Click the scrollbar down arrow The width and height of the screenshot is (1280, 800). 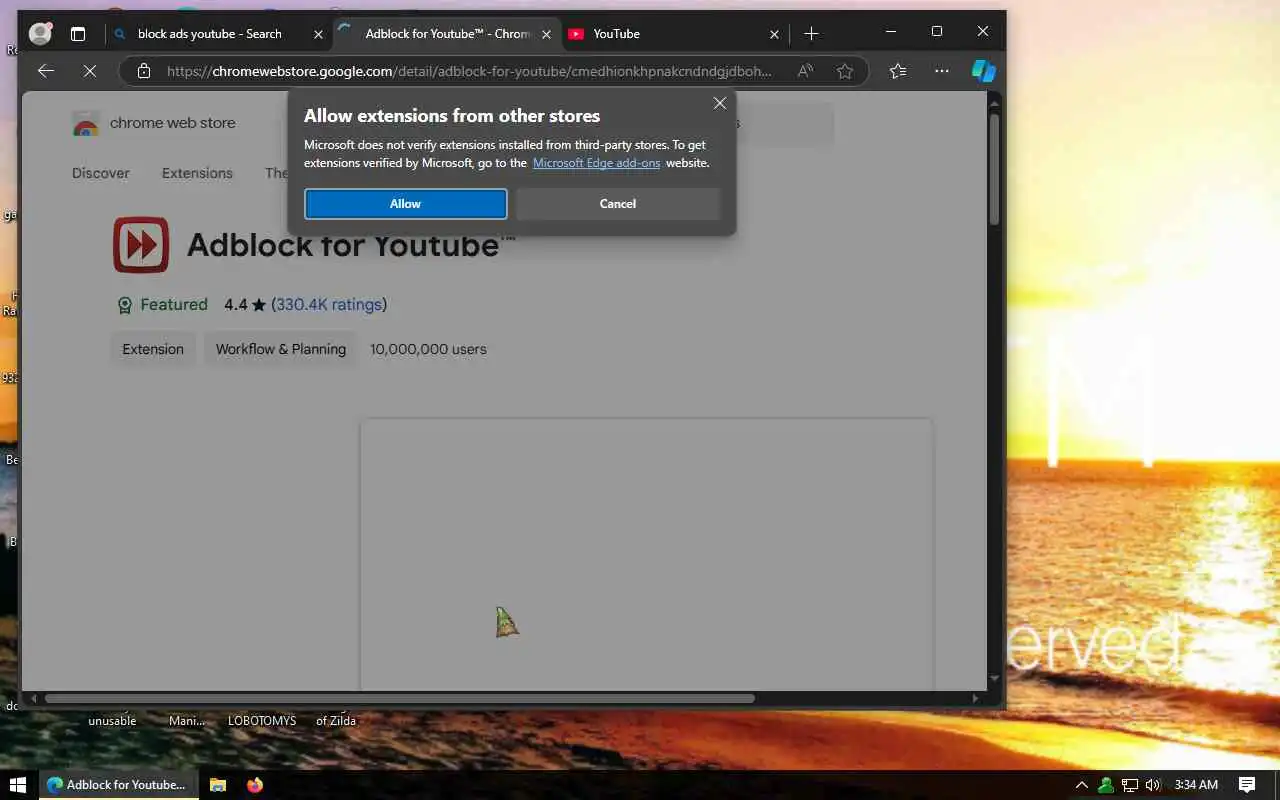pyautogui.click(x=994, y=679)
